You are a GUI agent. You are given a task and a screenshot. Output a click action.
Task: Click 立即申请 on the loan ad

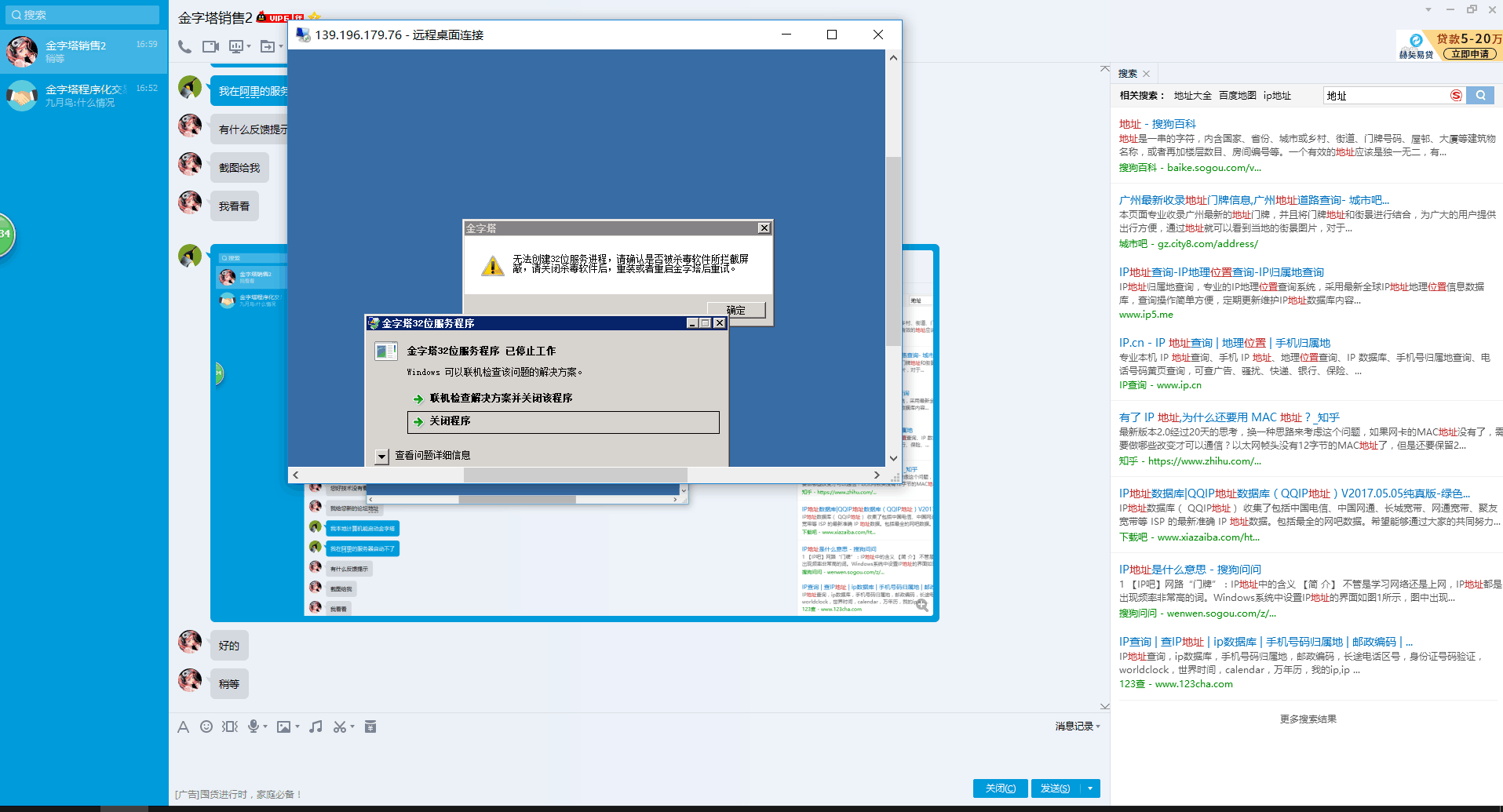click(1469, 54)
